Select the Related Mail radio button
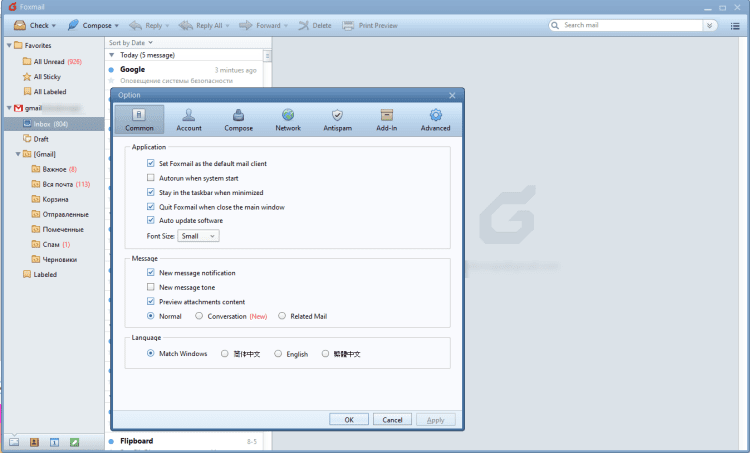The width and height of the screenshot is (750, 453). click(x=282, y=316)
